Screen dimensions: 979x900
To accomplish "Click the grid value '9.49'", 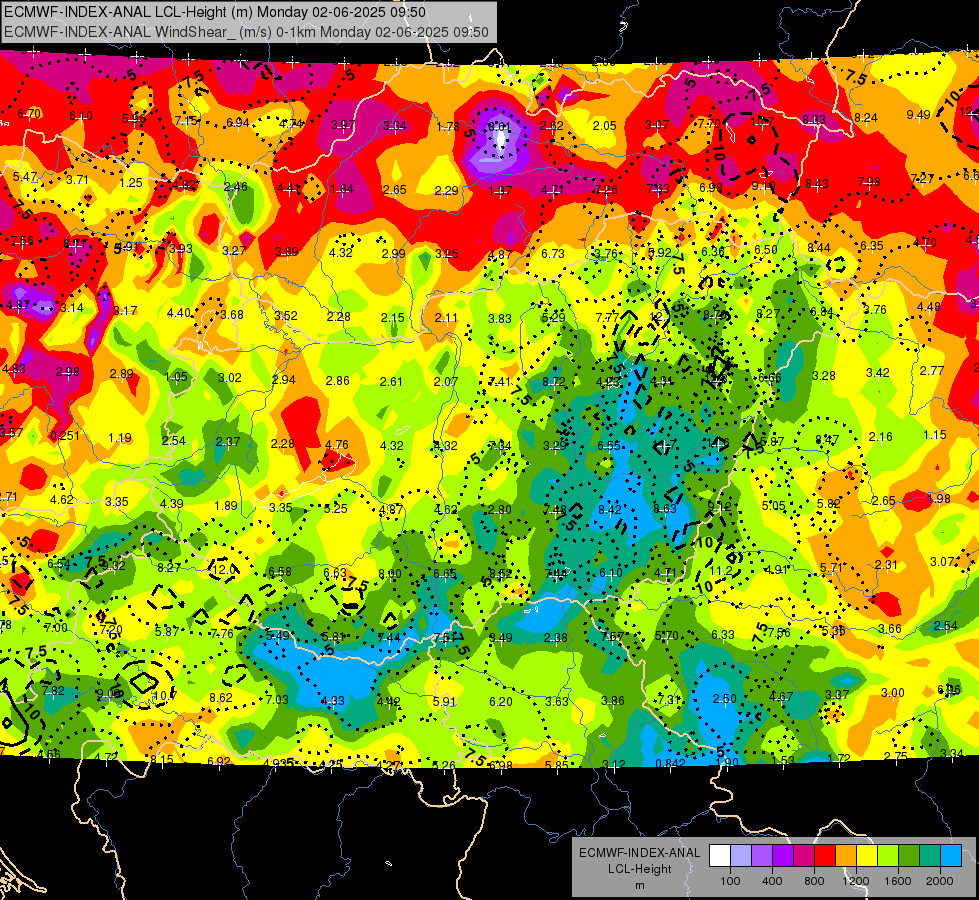I will (x=918, y=114).
